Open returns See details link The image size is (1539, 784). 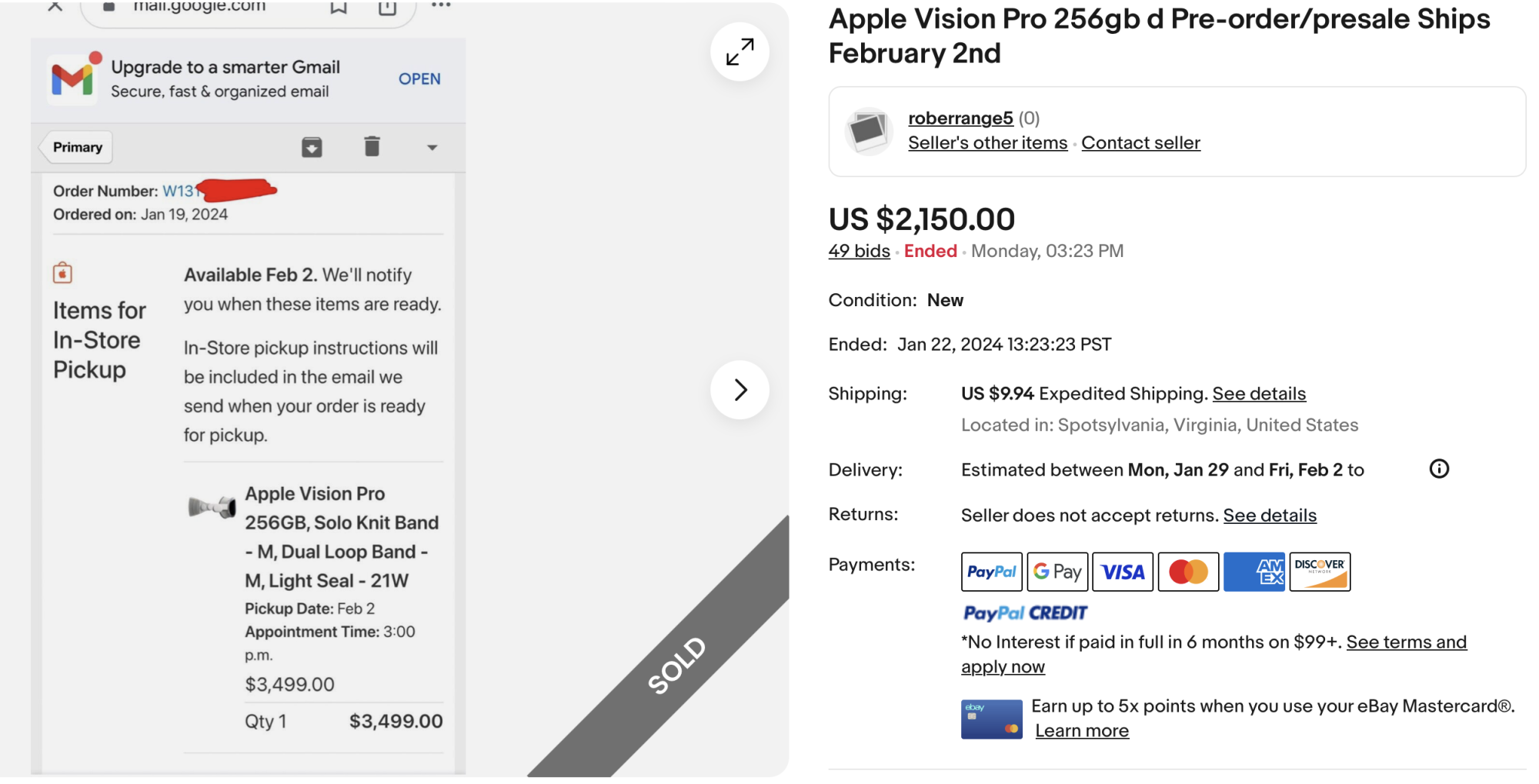pos(1270,515)
